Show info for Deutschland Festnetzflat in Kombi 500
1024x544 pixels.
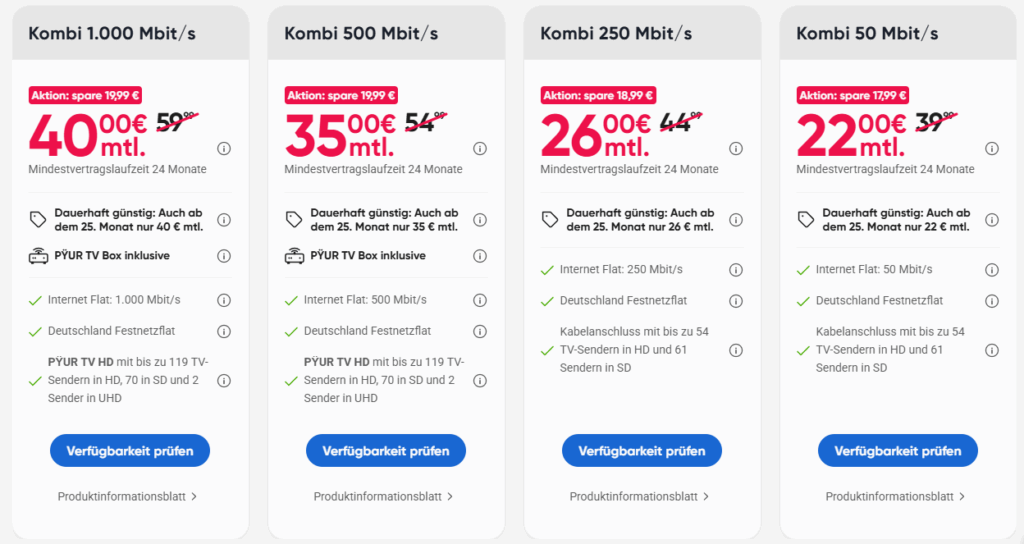pos(480,332)
